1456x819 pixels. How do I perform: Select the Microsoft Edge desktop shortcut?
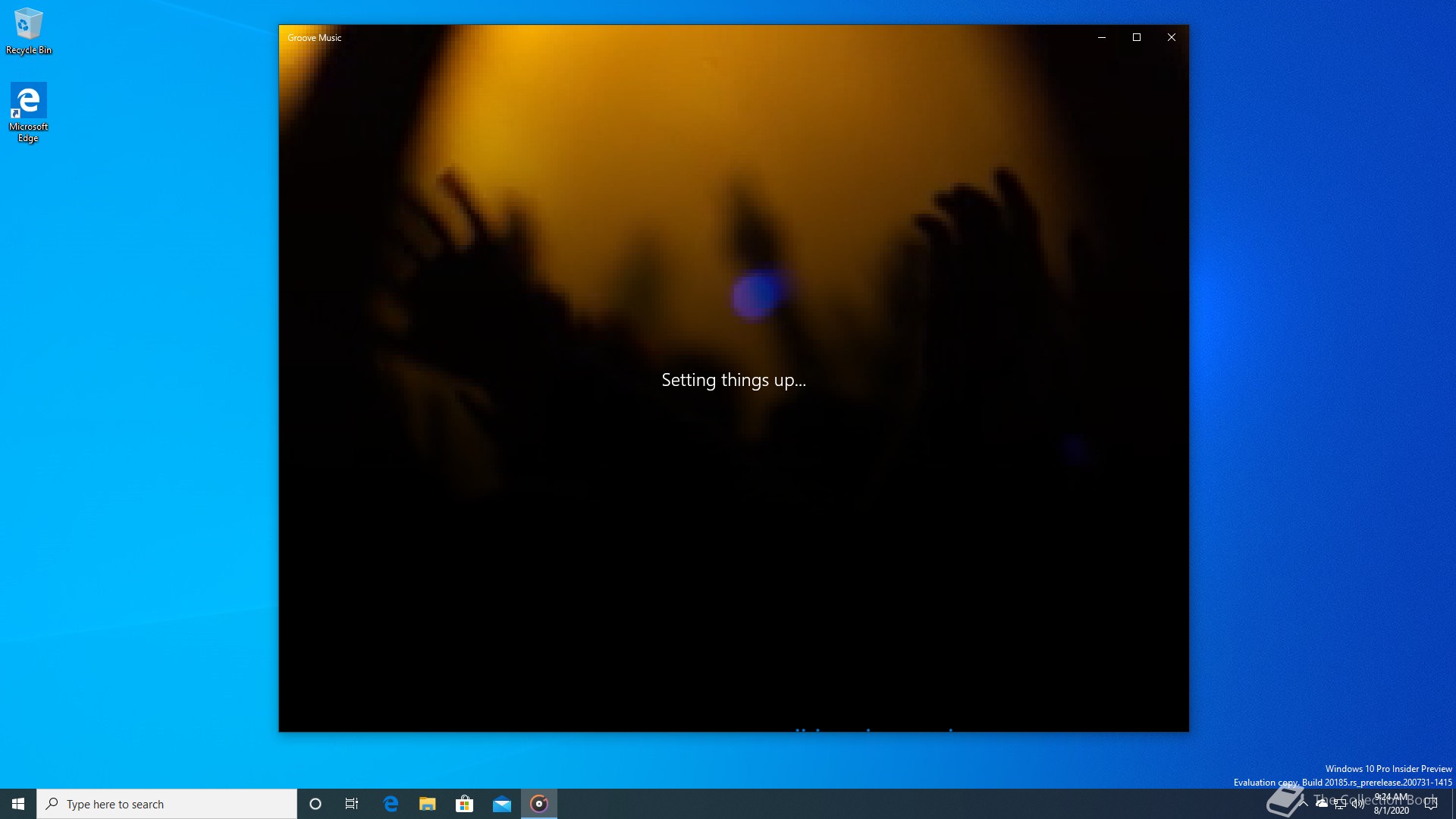coord(28,111)
